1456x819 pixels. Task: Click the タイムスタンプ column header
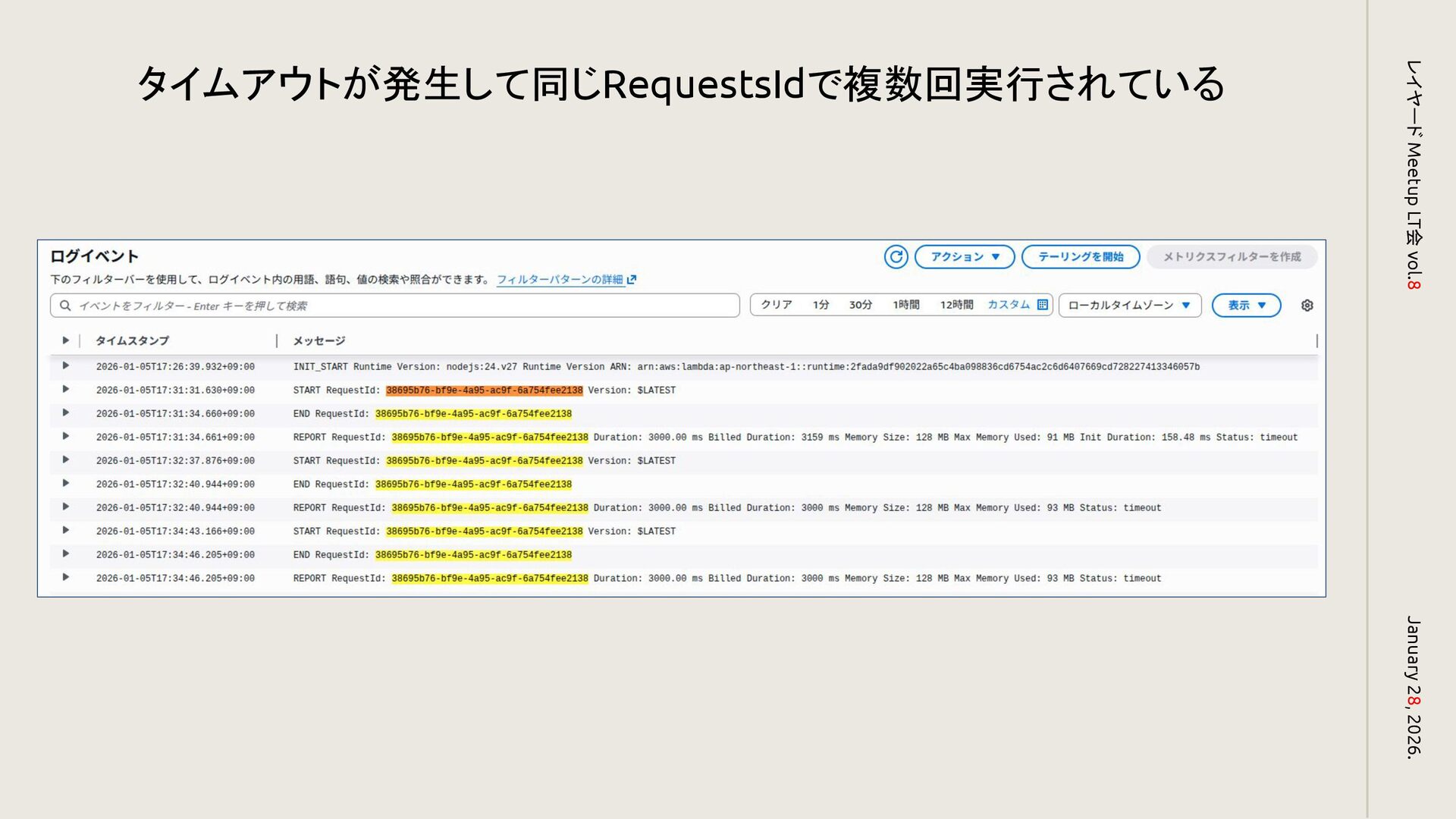point(132,340)
